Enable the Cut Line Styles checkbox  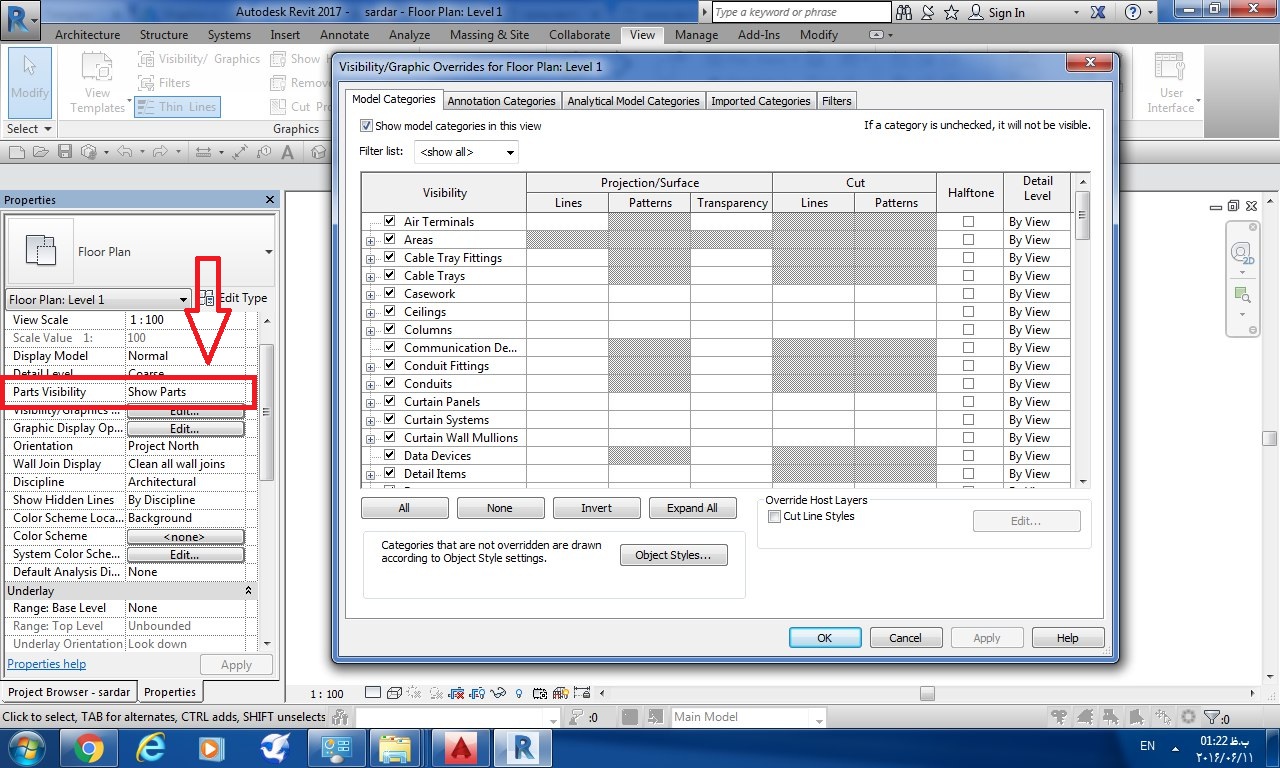774,516
